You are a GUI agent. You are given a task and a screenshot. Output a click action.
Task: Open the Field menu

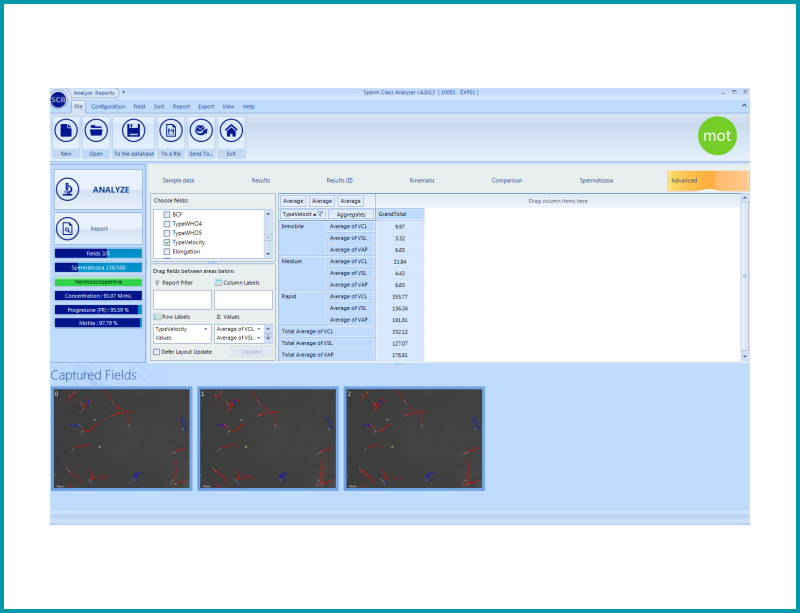[x=139, y=107]
